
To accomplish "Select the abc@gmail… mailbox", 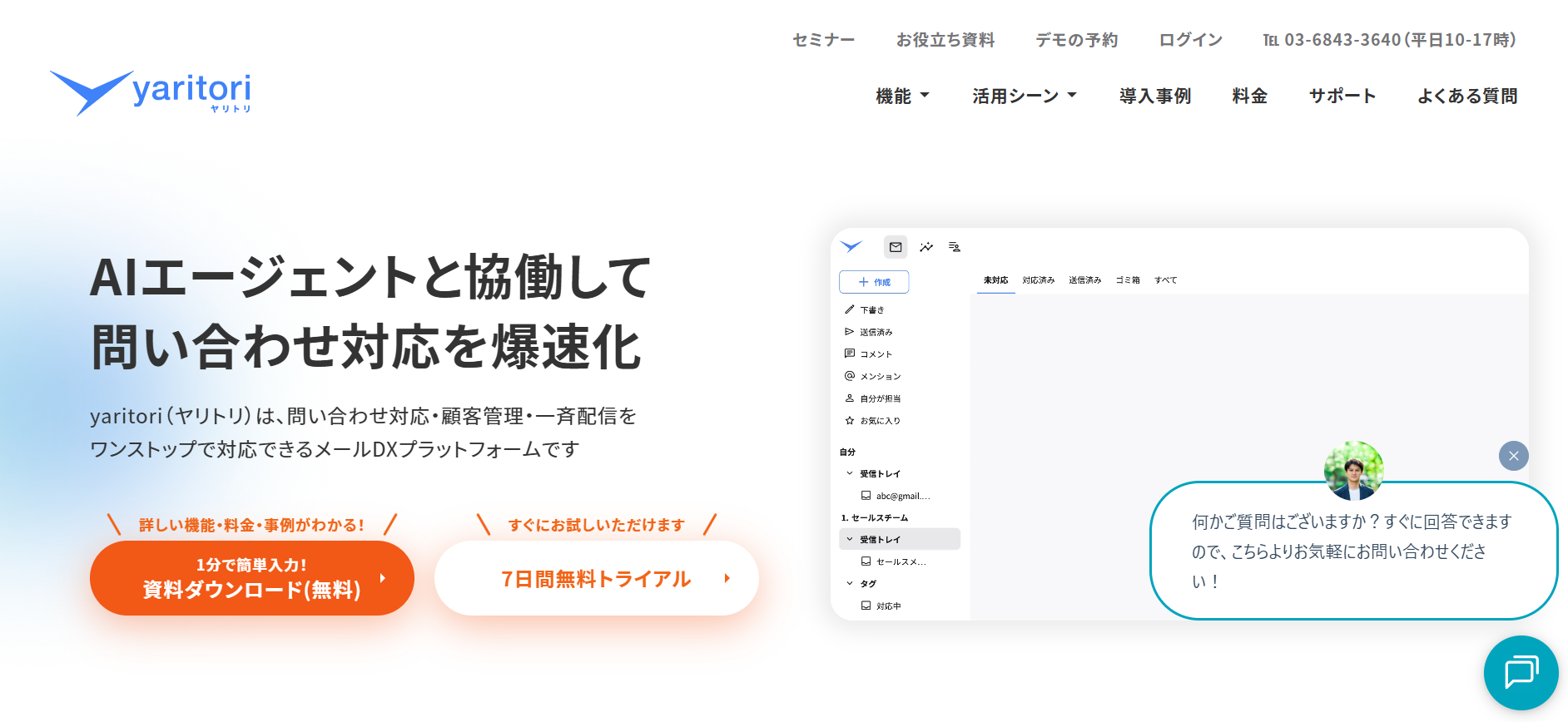I will click(903, 496).
